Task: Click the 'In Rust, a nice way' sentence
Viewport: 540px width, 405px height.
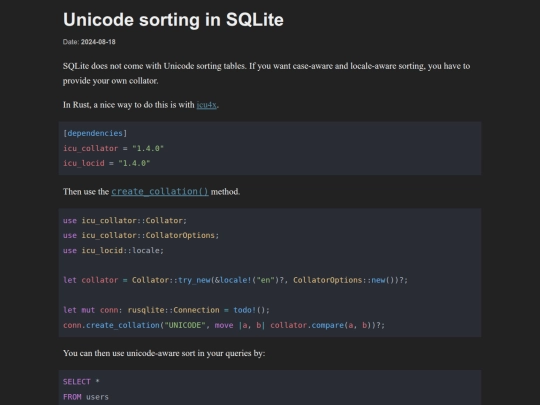Action: (x=141, y=105)
